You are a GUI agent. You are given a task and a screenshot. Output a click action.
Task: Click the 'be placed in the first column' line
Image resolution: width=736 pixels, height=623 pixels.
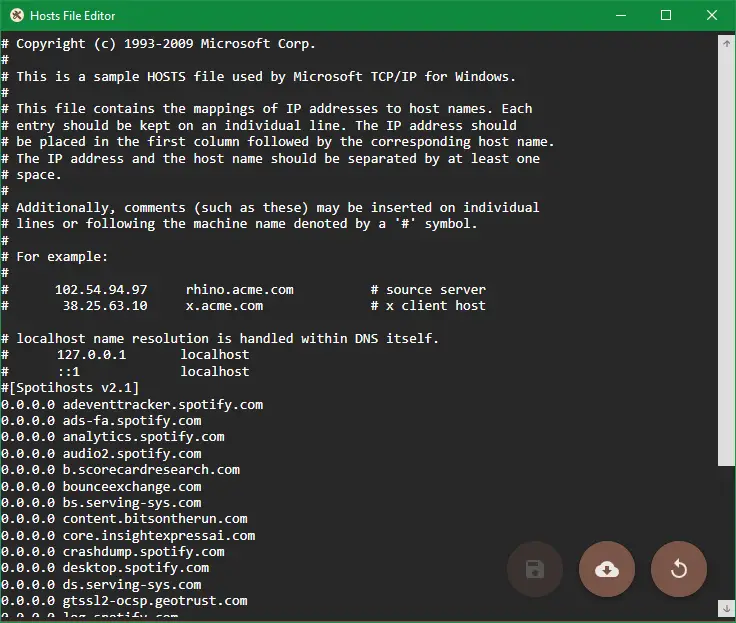[278, 142]
